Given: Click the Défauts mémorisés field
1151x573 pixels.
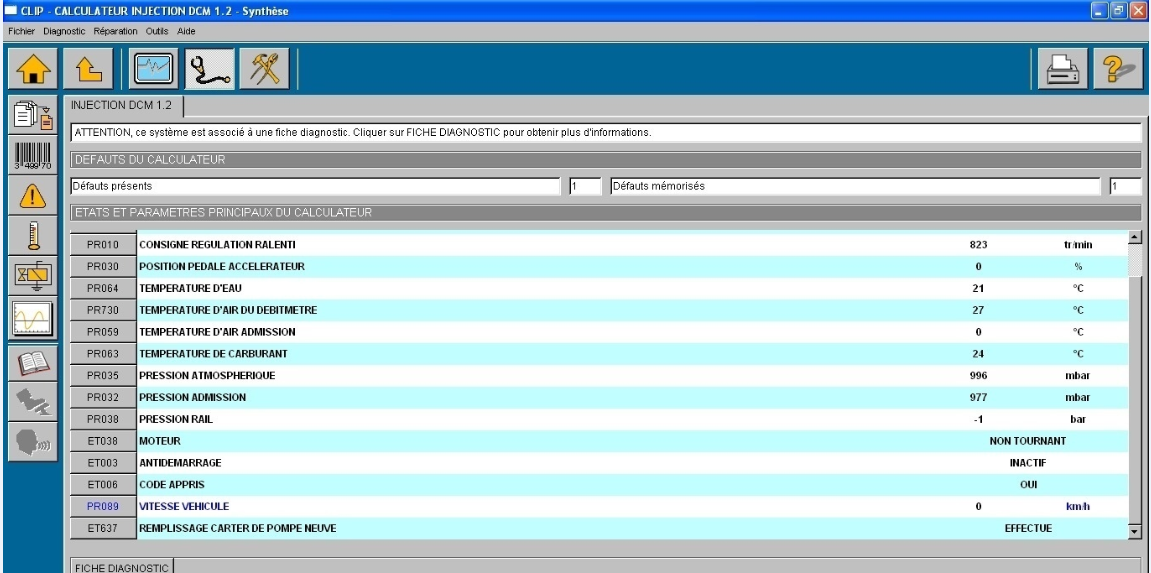Looking at the screenshot, I should [856, 186].
